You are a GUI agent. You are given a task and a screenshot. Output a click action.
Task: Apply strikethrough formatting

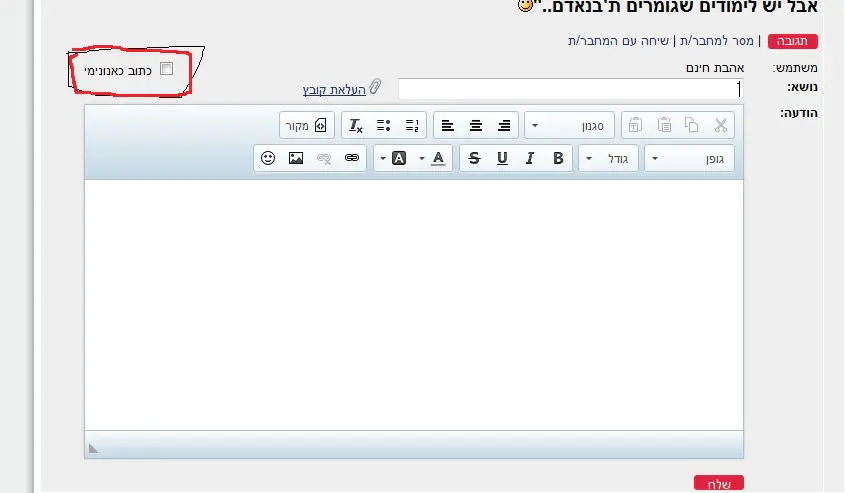pyautogui.click(x=474, y=158)
